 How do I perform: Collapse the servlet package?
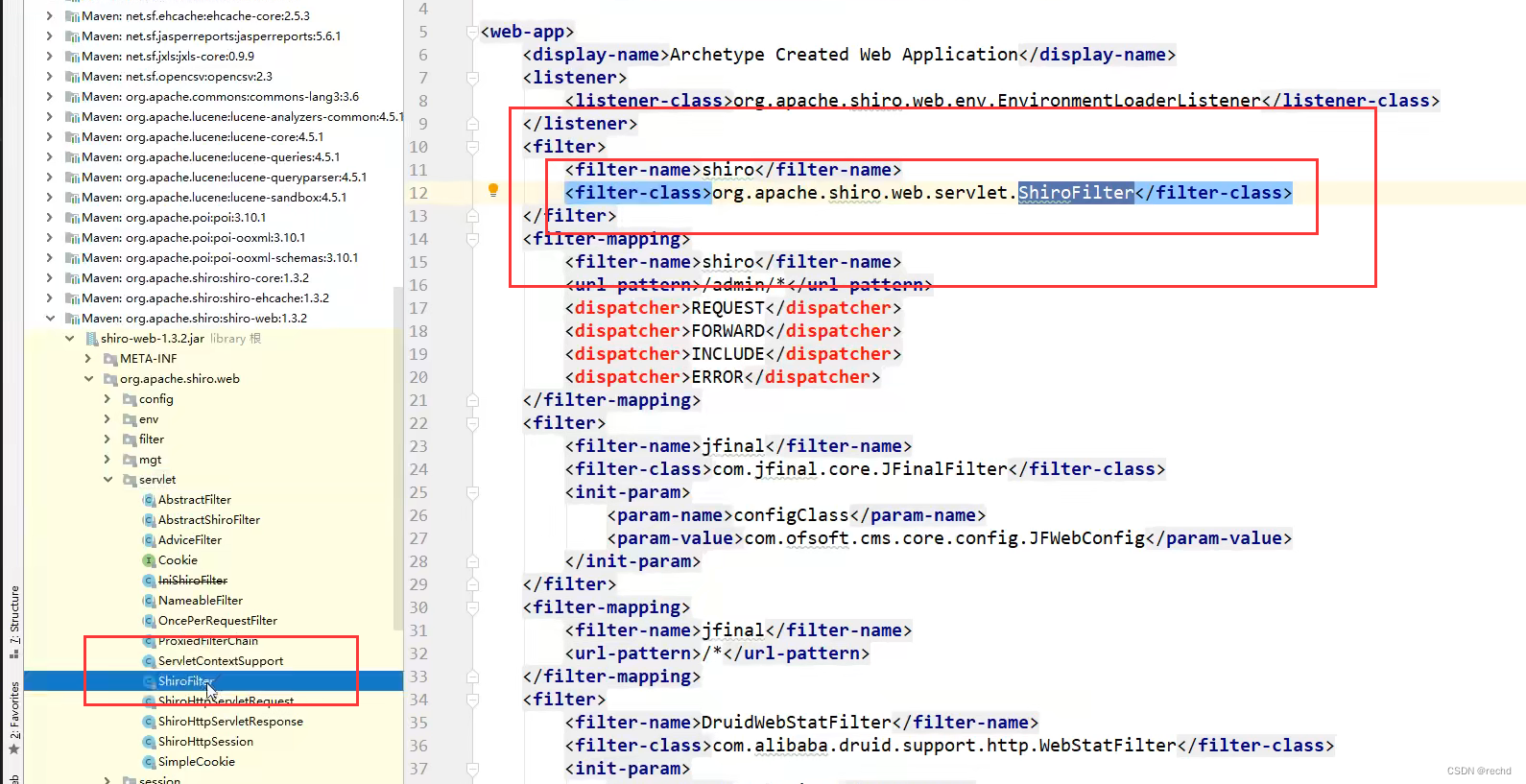point(107,480)
